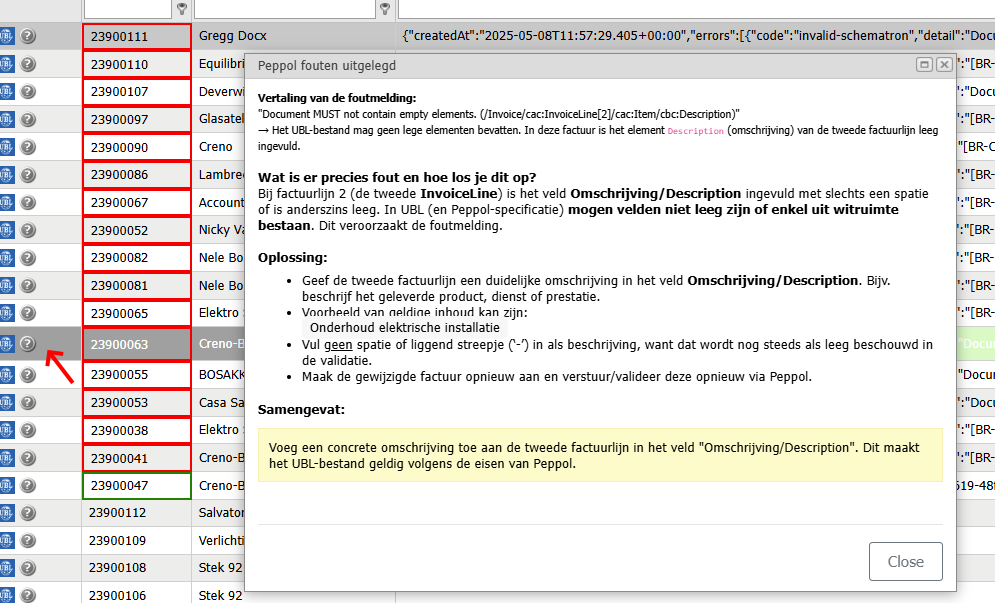Open help icon for invoice 23900086
Viewport: 995px width, 603px height.
coord(27,175)
